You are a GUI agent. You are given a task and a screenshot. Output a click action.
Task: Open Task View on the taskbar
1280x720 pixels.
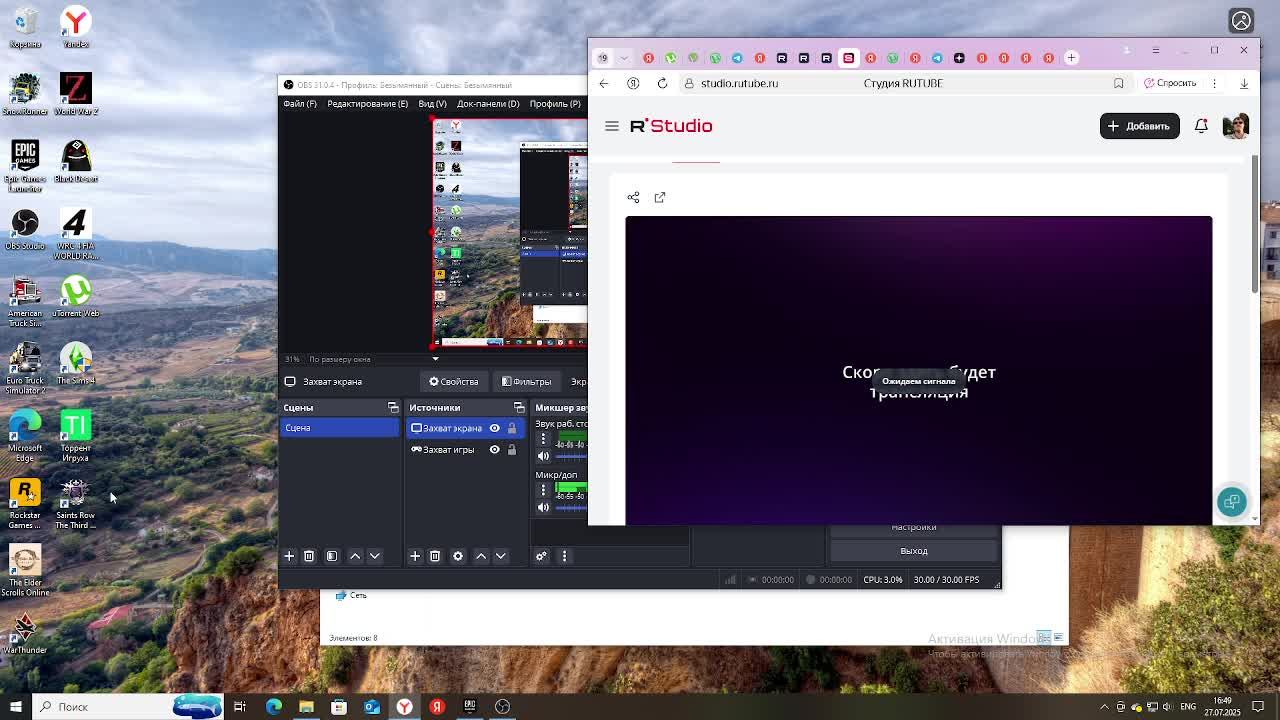tap(240, 707)
